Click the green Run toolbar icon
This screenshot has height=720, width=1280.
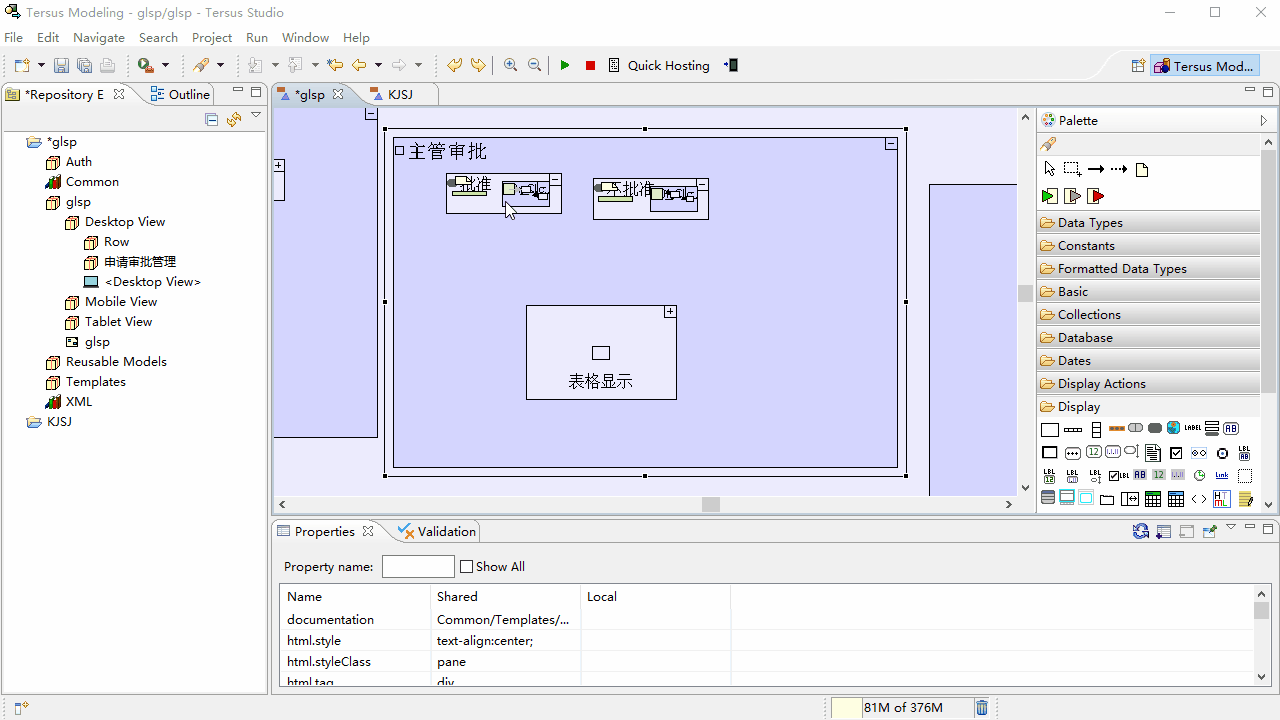coord(565,65)
